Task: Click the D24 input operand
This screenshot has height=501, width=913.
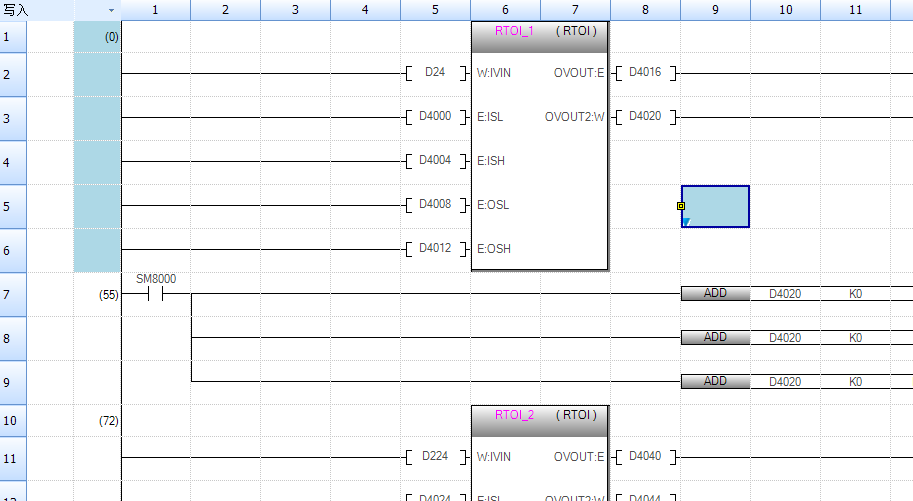Action: (435, 73)
